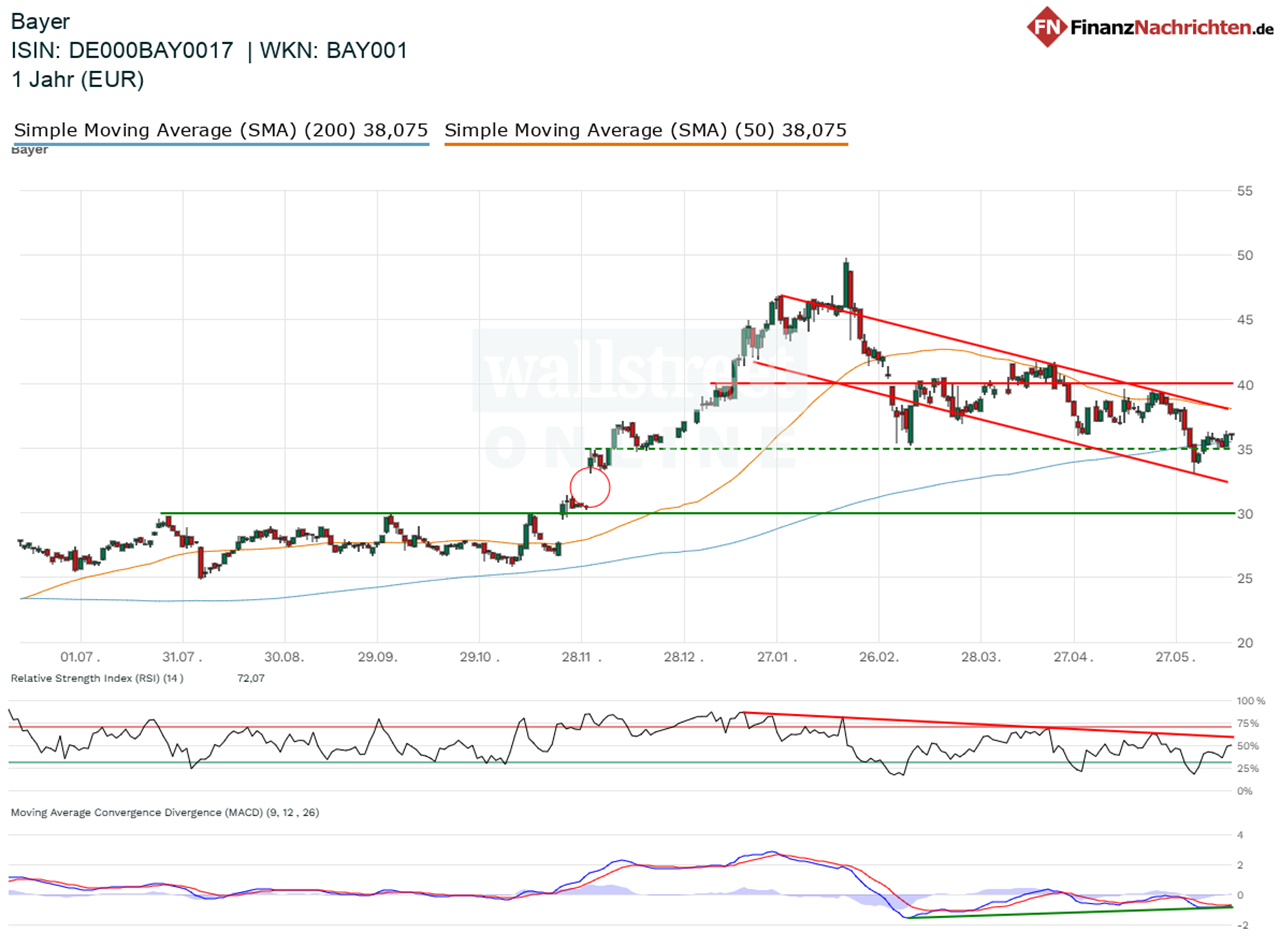Click the SMA (200) 38,075 legend entry

[x=221, y=130]
